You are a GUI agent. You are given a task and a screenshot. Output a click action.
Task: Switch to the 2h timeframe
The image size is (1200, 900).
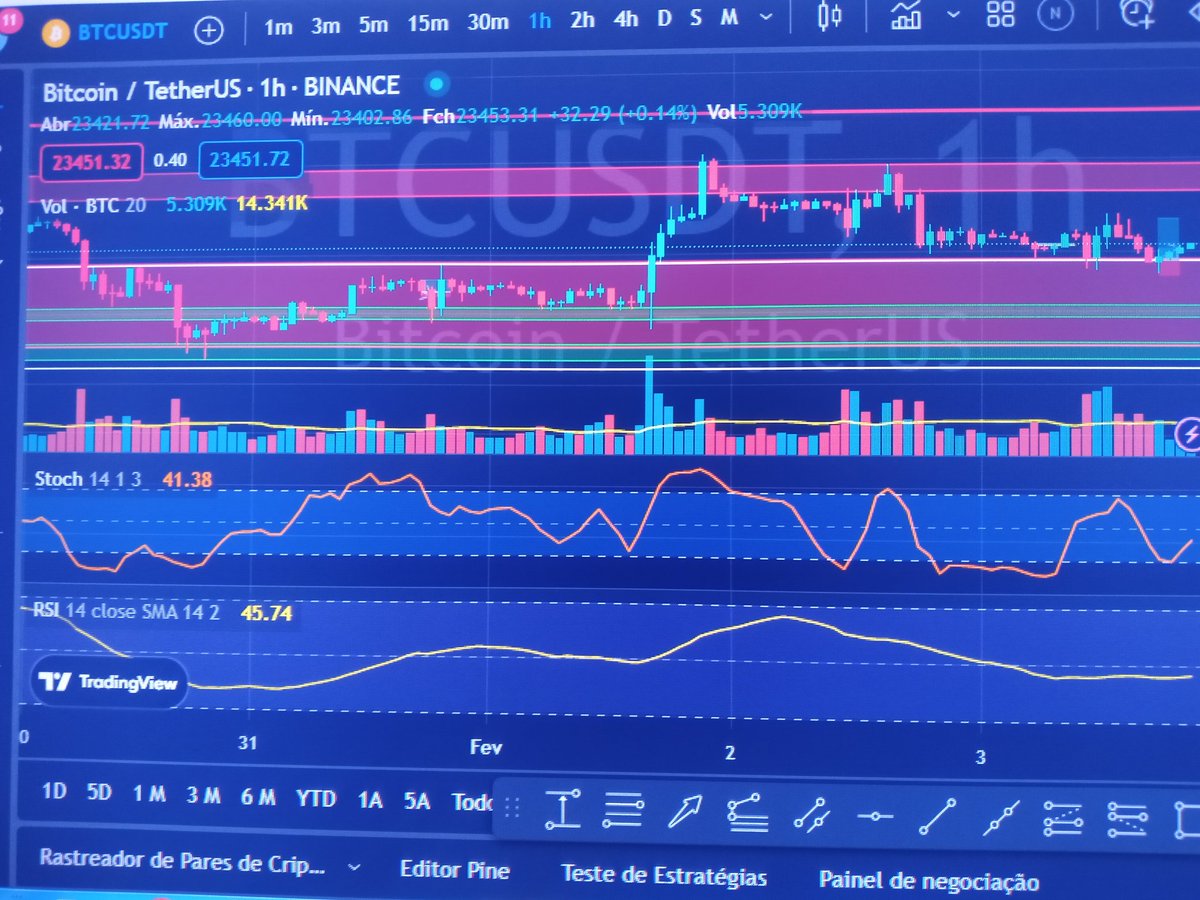click(582, 21)
